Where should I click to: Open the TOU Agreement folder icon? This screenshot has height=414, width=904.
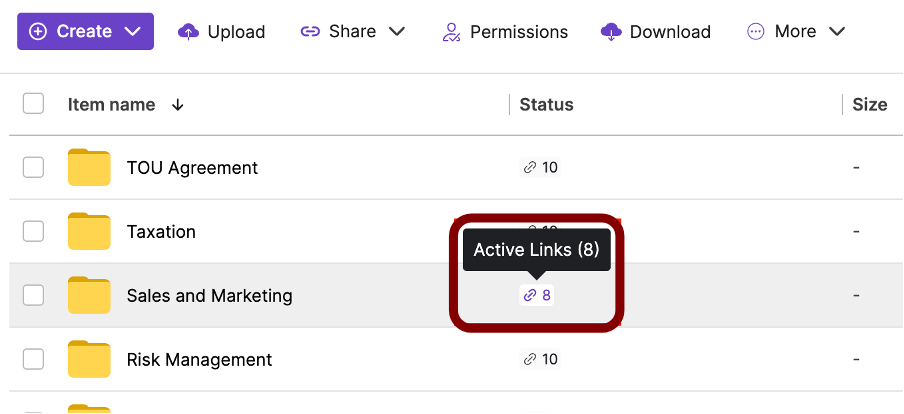click(89, 167)
